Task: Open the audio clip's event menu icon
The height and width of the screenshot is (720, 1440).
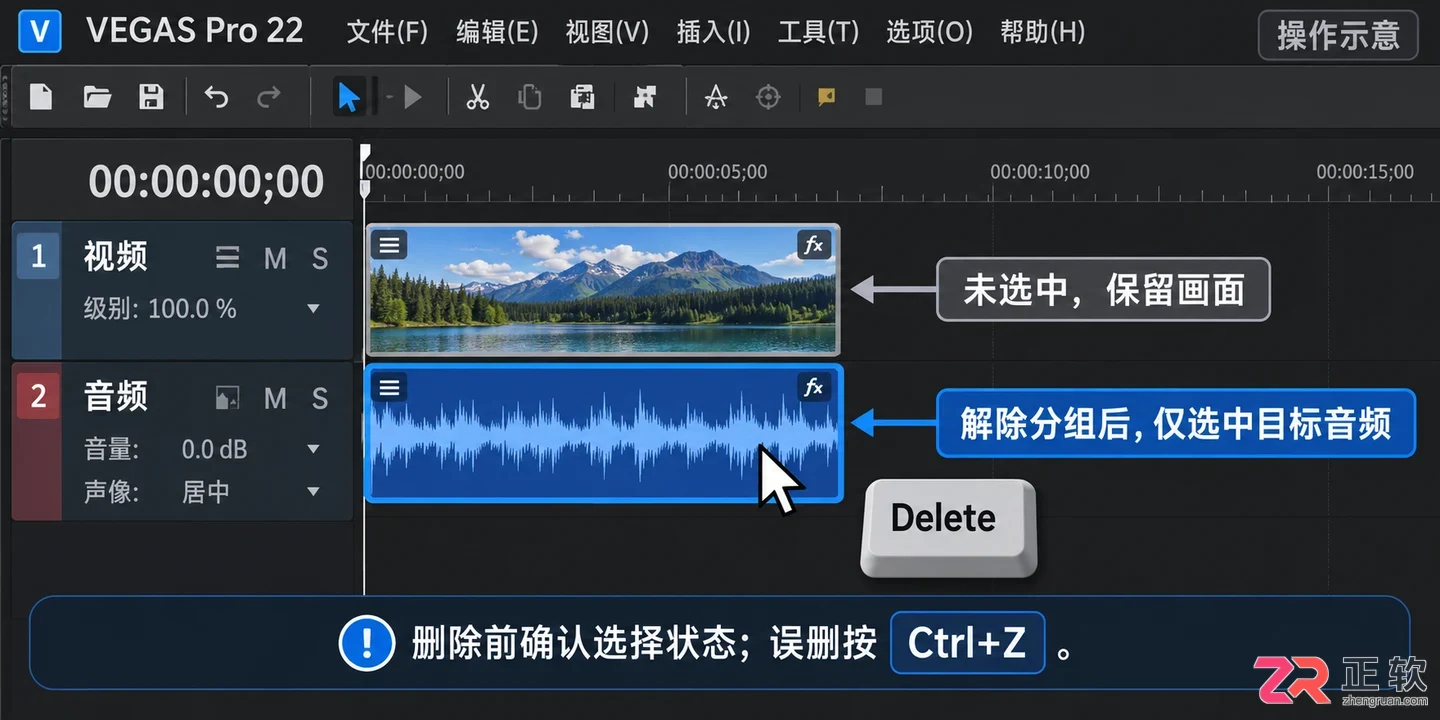Action: [390, 387]
